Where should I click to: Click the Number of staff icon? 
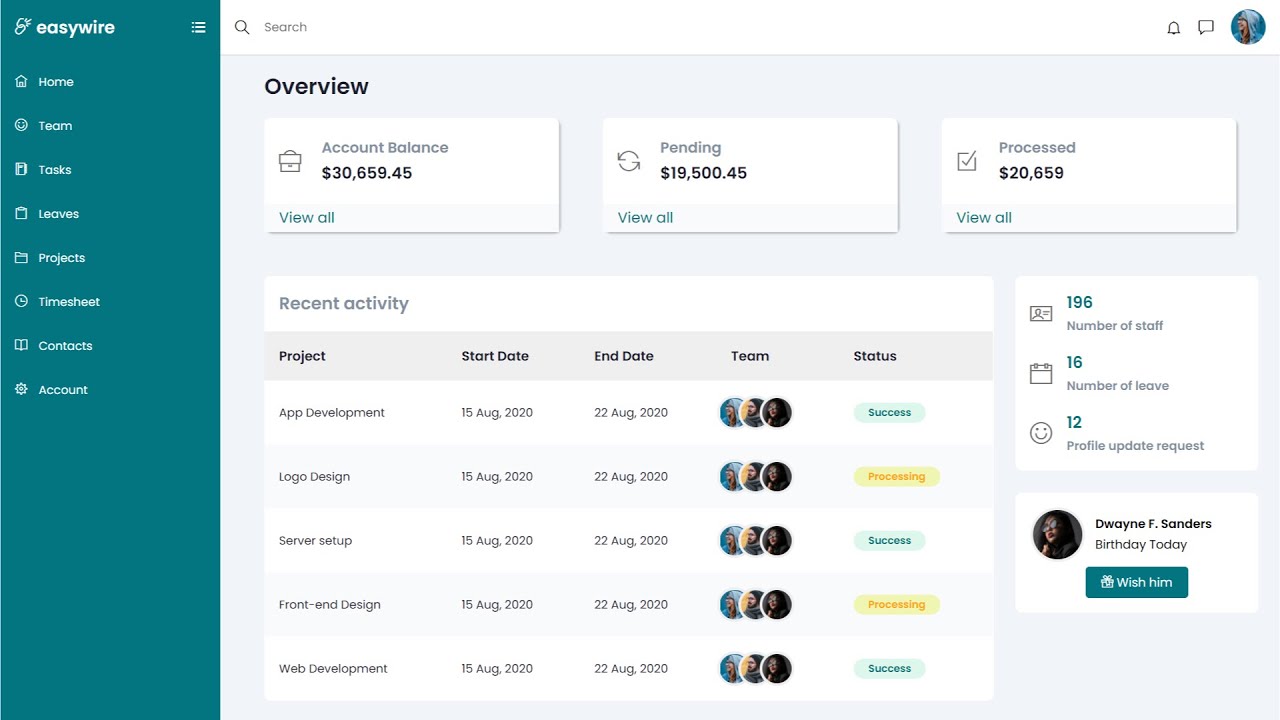1041,314
